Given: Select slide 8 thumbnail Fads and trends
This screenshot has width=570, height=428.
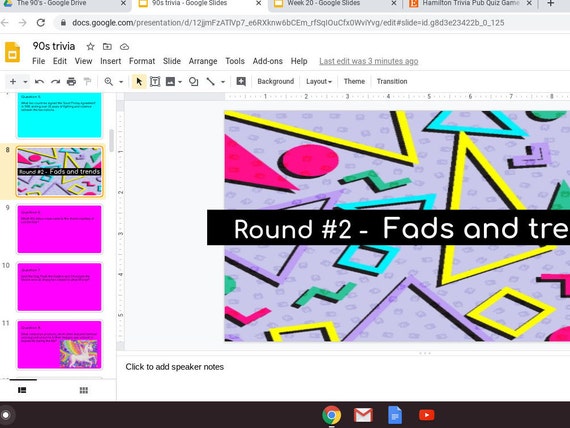Looking at the screenshot, I should (60, 172).
